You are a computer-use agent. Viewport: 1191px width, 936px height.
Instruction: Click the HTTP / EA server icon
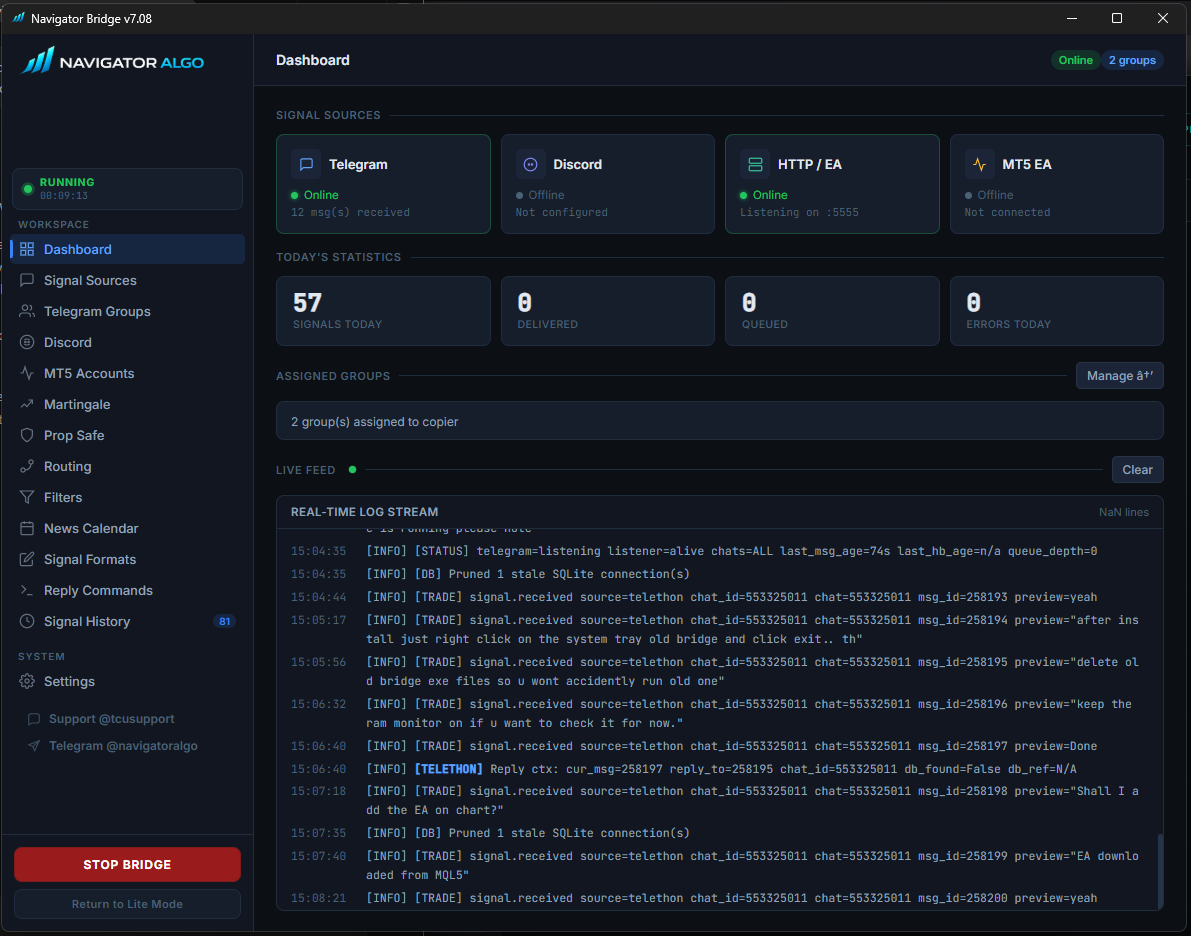(x=755, y=164)
